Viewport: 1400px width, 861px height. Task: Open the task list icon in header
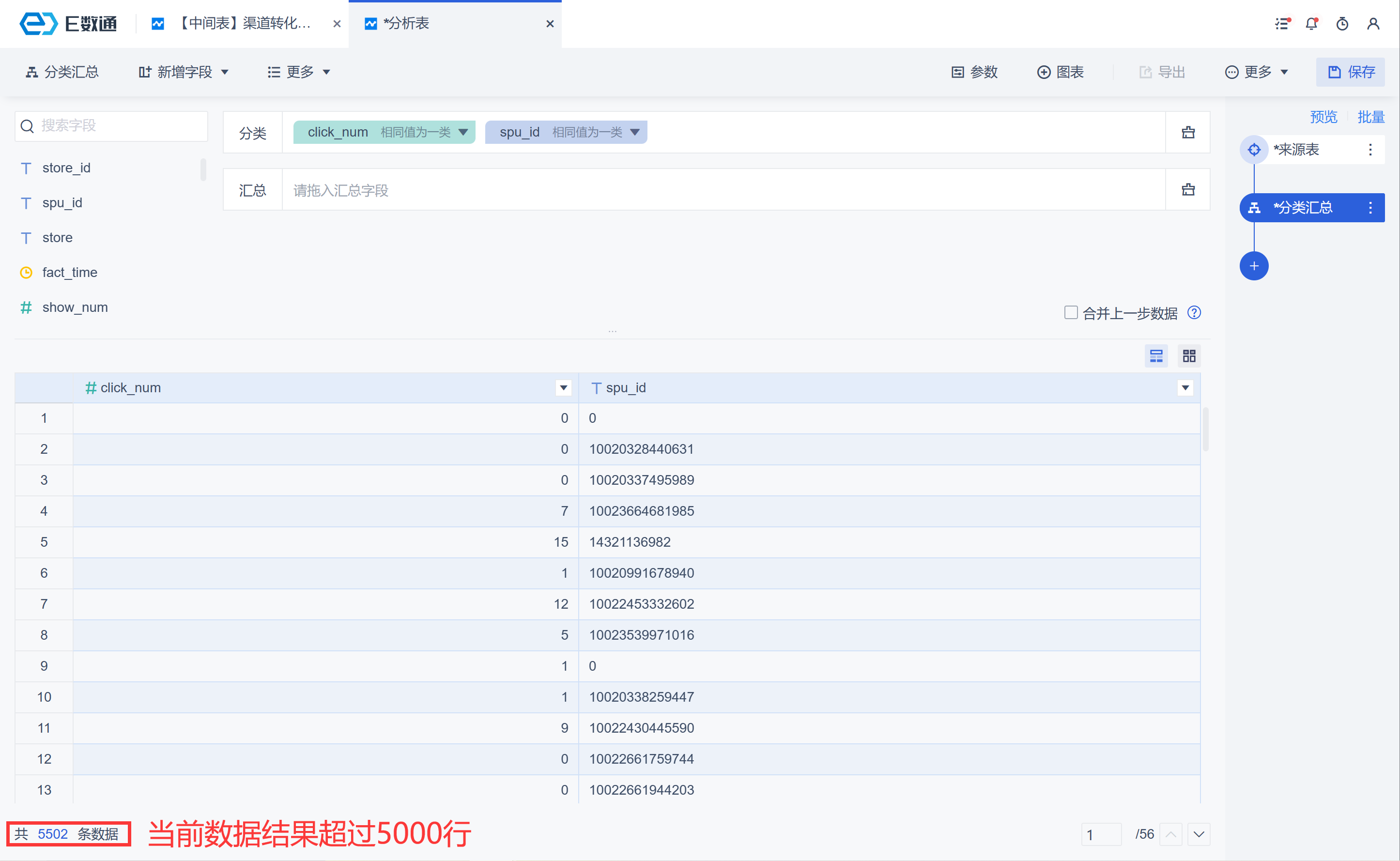click(x=1281, y=24)
